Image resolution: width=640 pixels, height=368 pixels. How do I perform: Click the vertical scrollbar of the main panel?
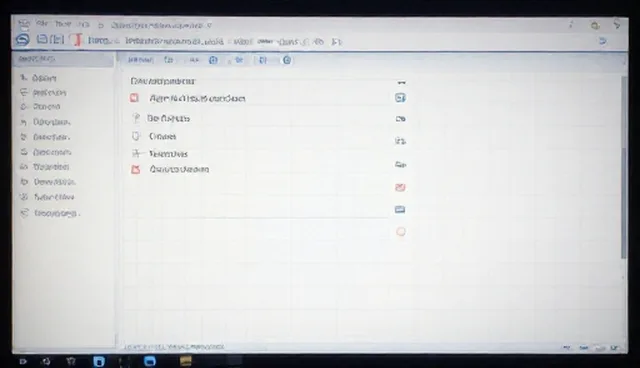coord(623,167)
